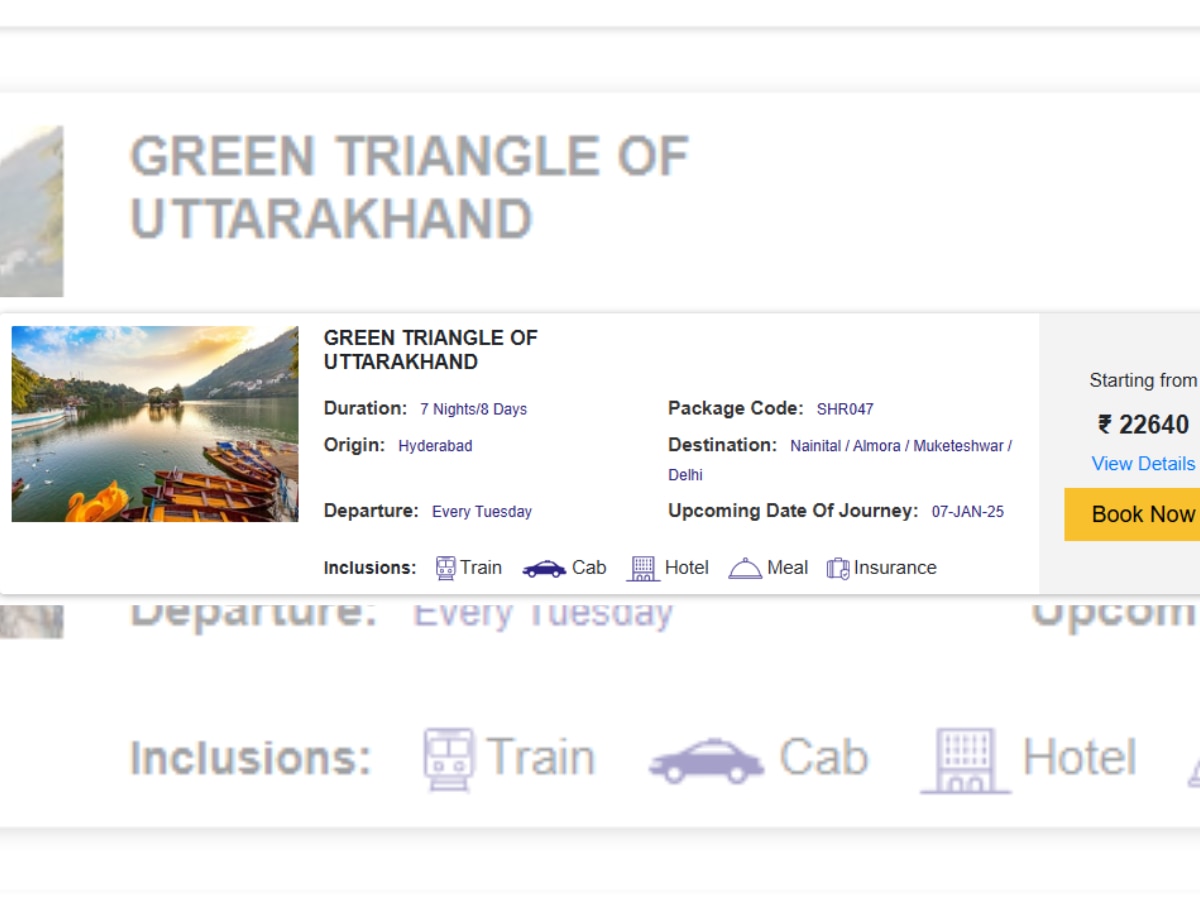Open the Nainital lake boats thumbnail

(155, 424)
